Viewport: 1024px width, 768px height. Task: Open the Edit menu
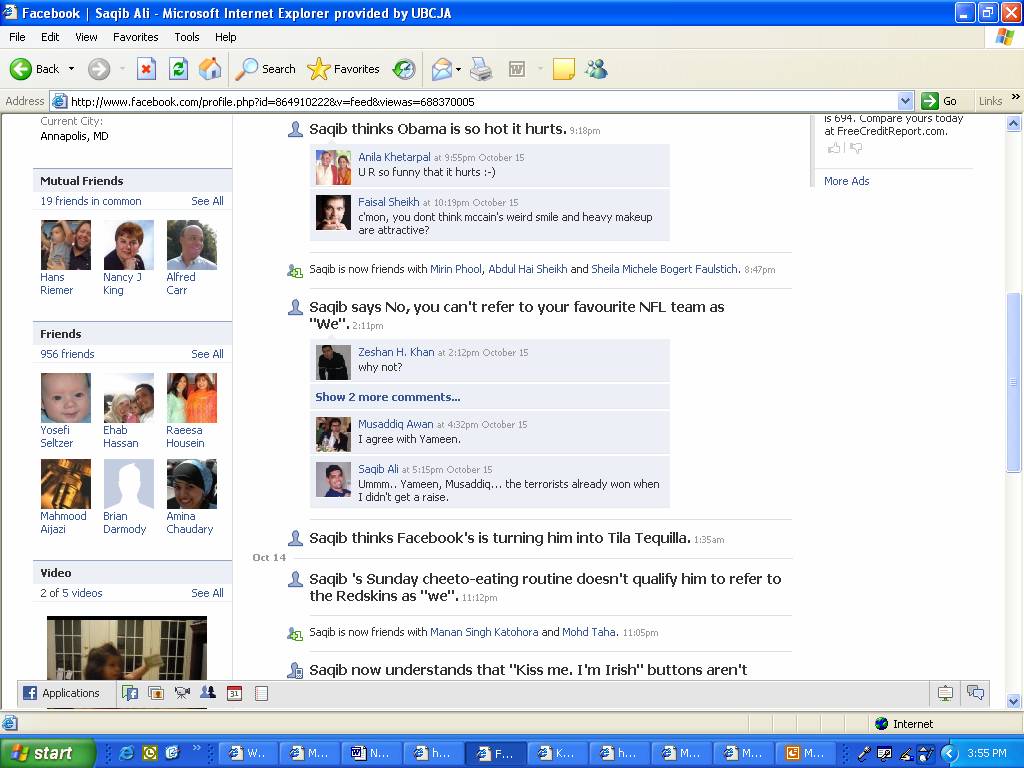[x=50, y=37]
